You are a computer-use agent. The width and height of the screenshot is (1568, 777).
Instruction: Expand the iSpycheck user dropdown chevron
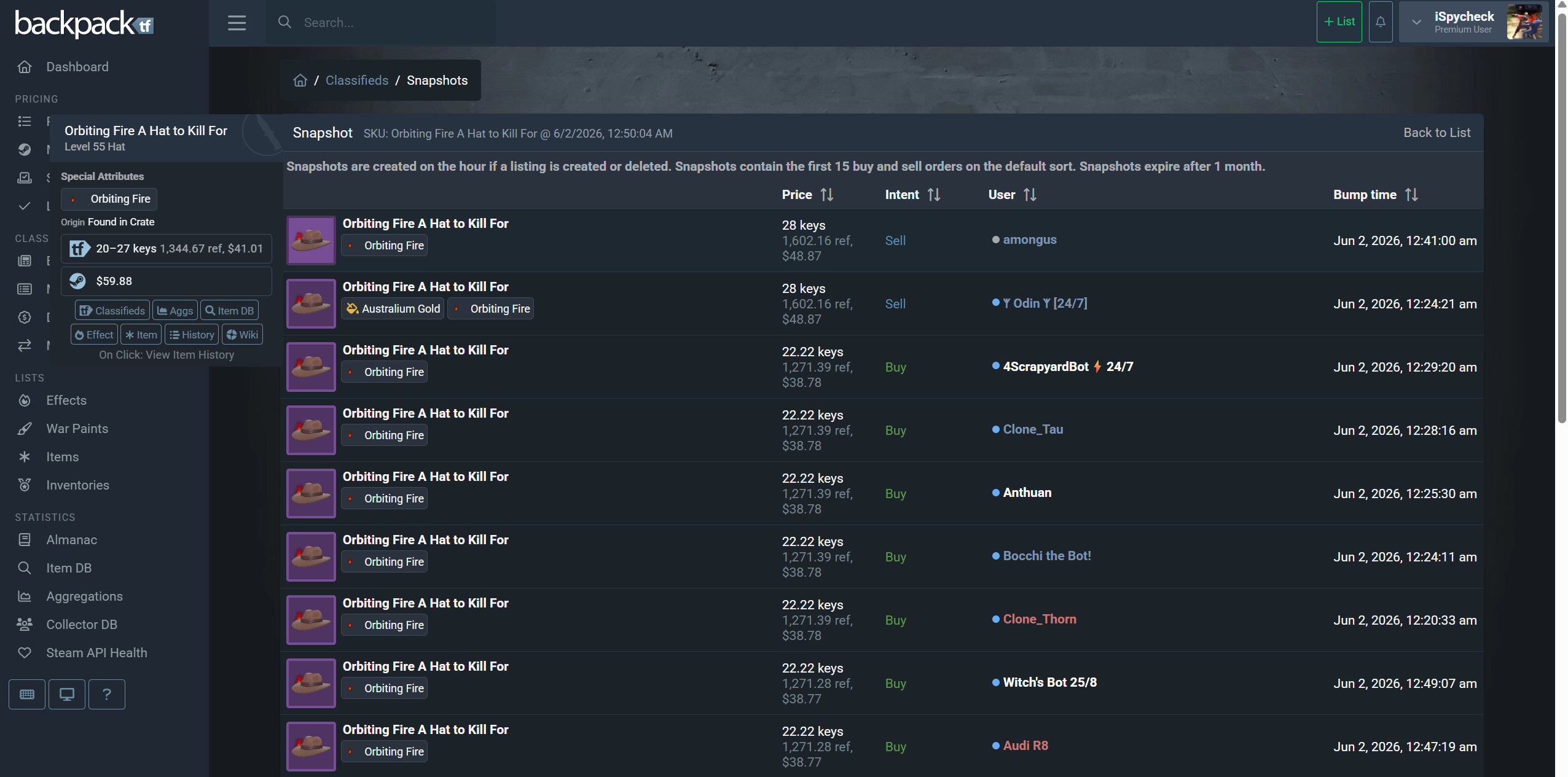(x=1417, y=22)
